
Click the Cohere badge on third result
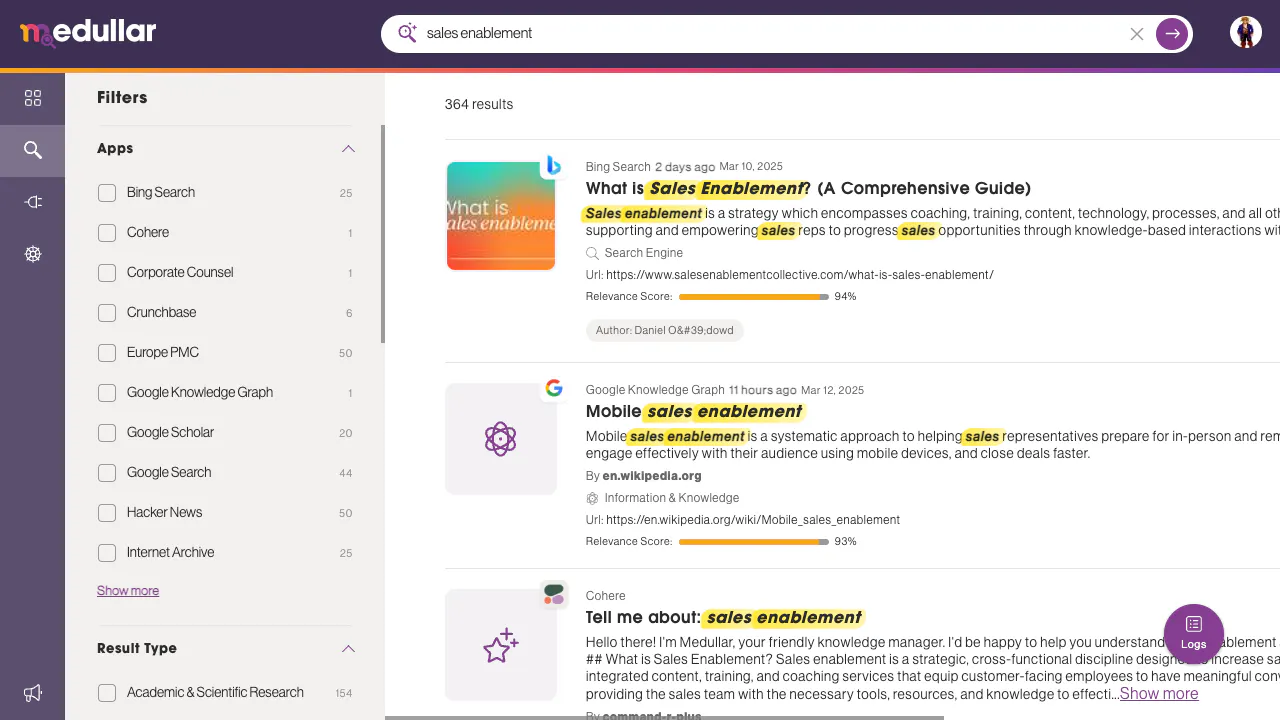click(x=554, y=594)
